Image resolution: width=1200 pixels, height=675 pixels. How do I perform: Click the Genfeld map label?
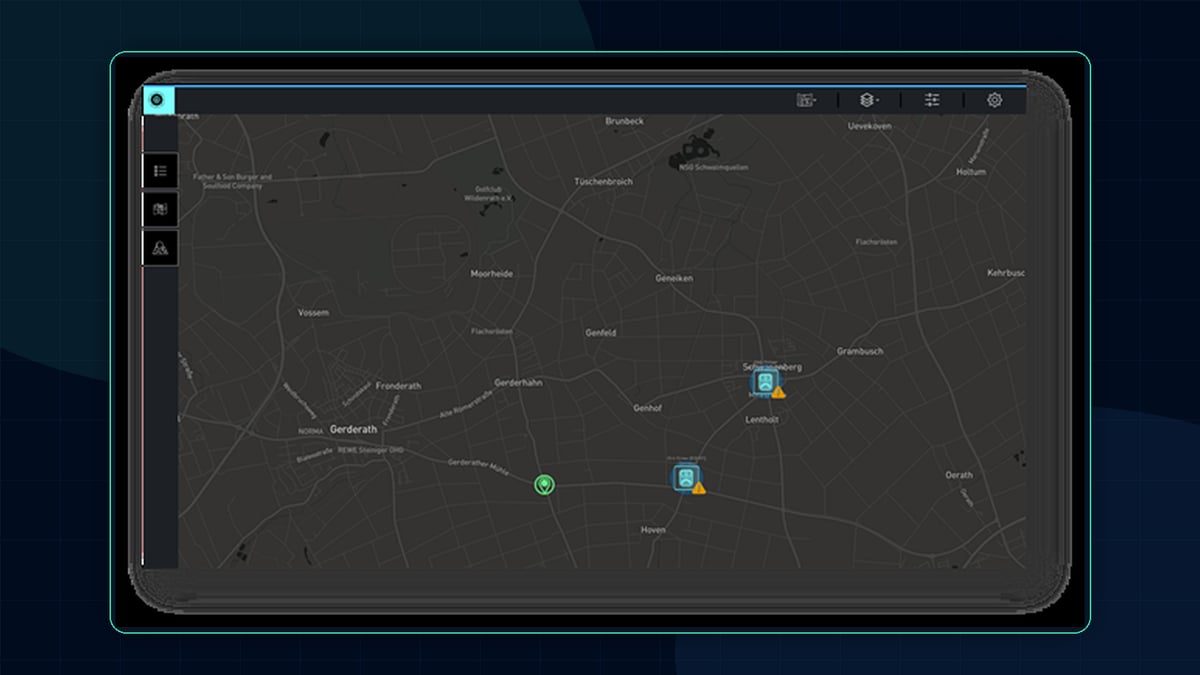click(x=600, y=332)
